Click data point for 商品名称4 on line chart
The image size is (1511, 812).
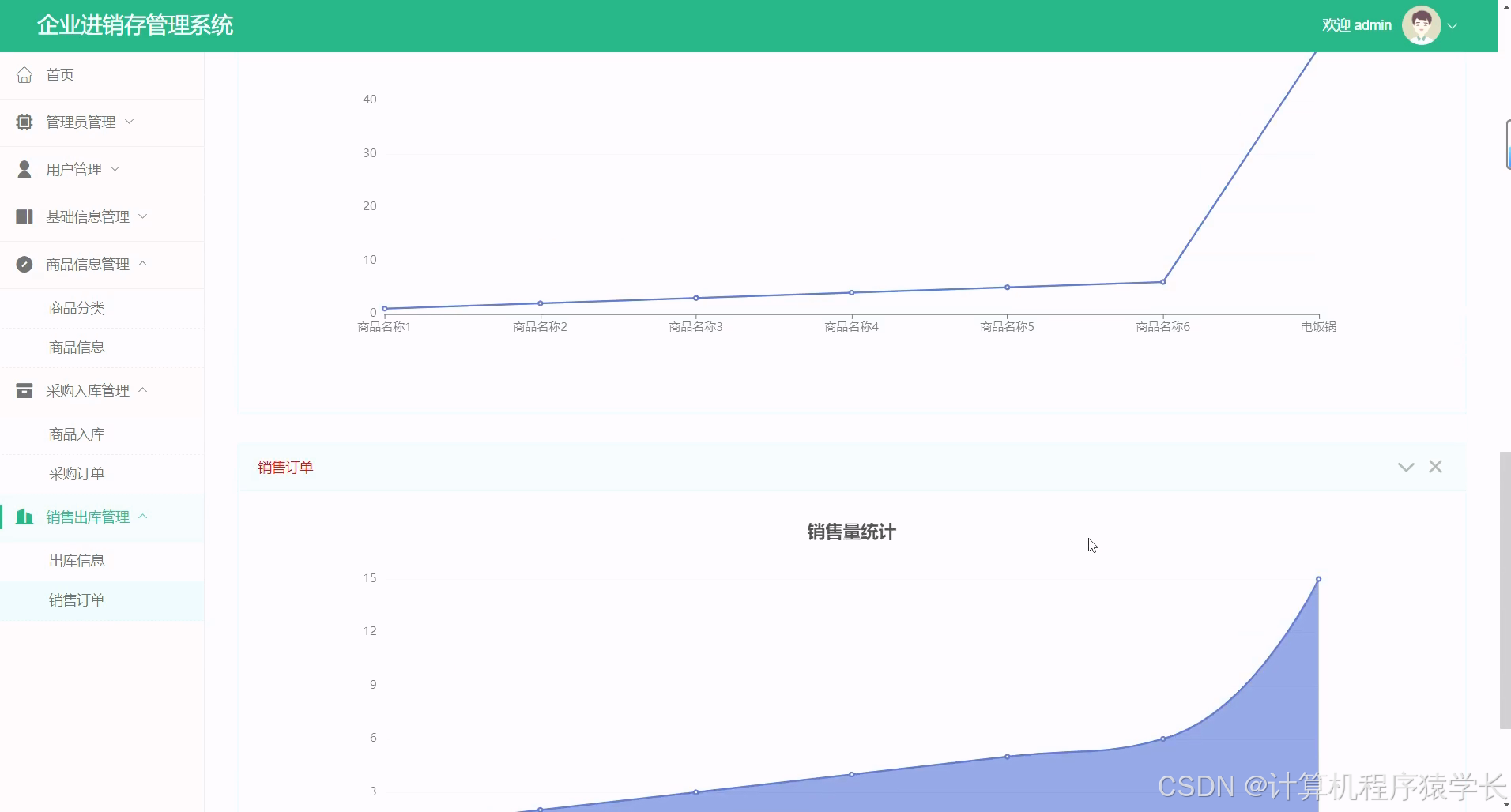(x=852, y=292)
